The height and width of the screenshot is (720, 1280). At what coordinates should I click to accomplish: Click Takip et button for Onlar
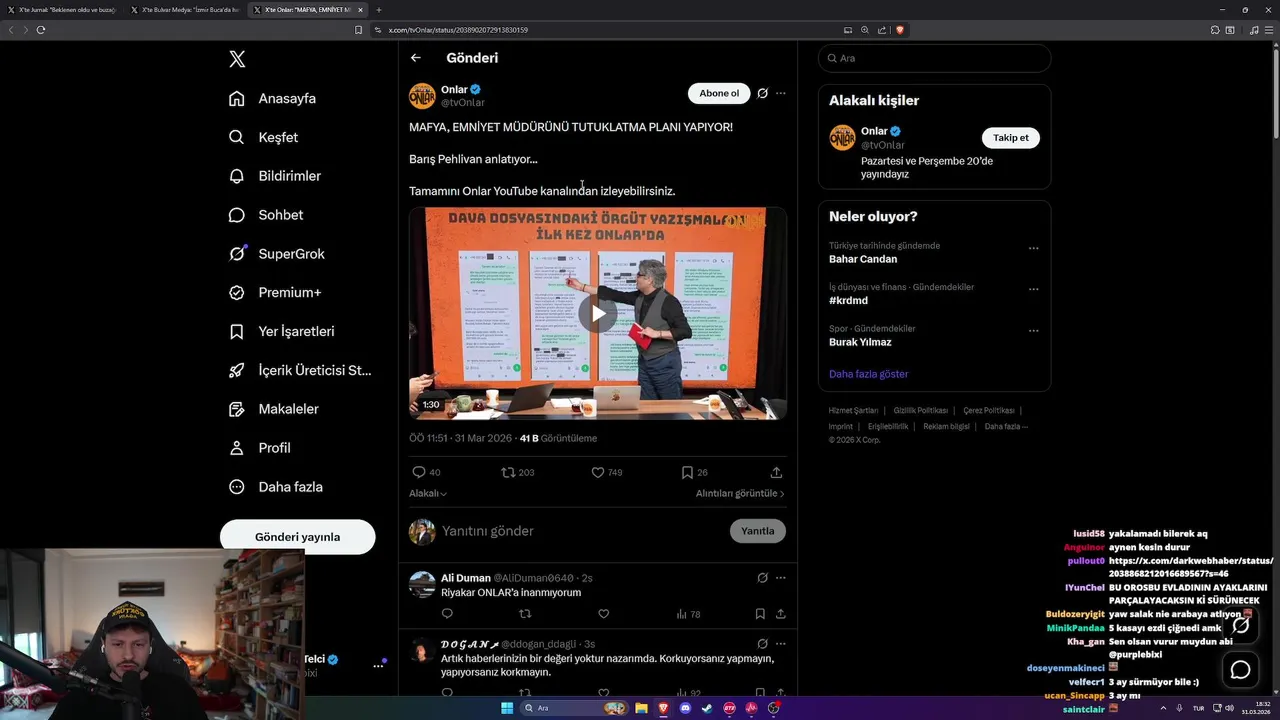pos(1011,138)
